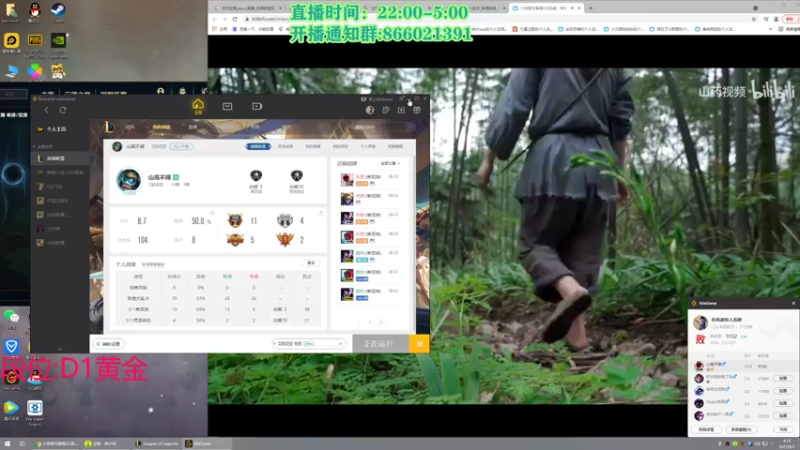800x450 pixels.
Task: Open the first recent match record
Action: tap(370, 180)
